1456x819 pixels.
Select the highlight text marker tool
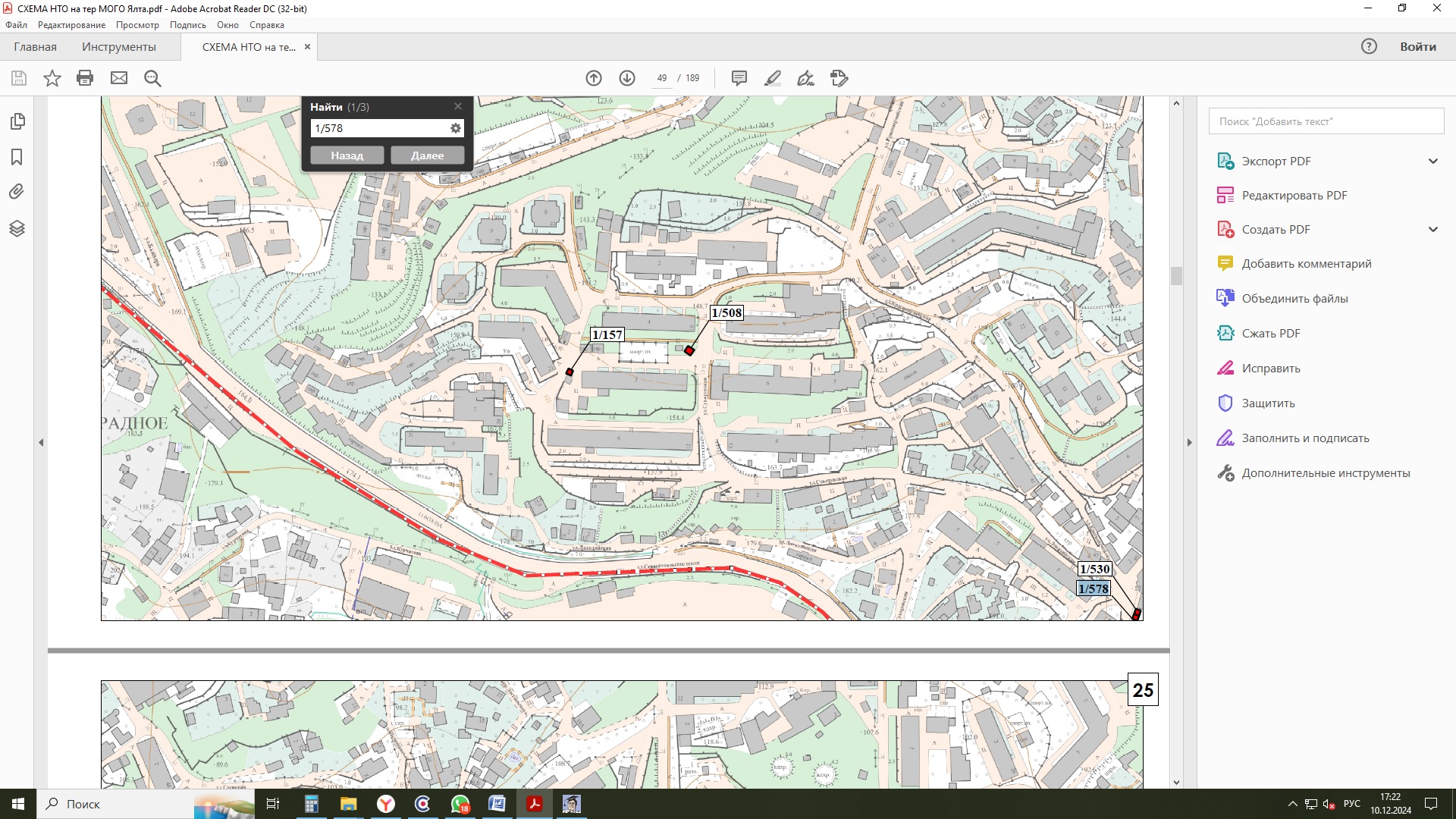(x=772, y=78)
